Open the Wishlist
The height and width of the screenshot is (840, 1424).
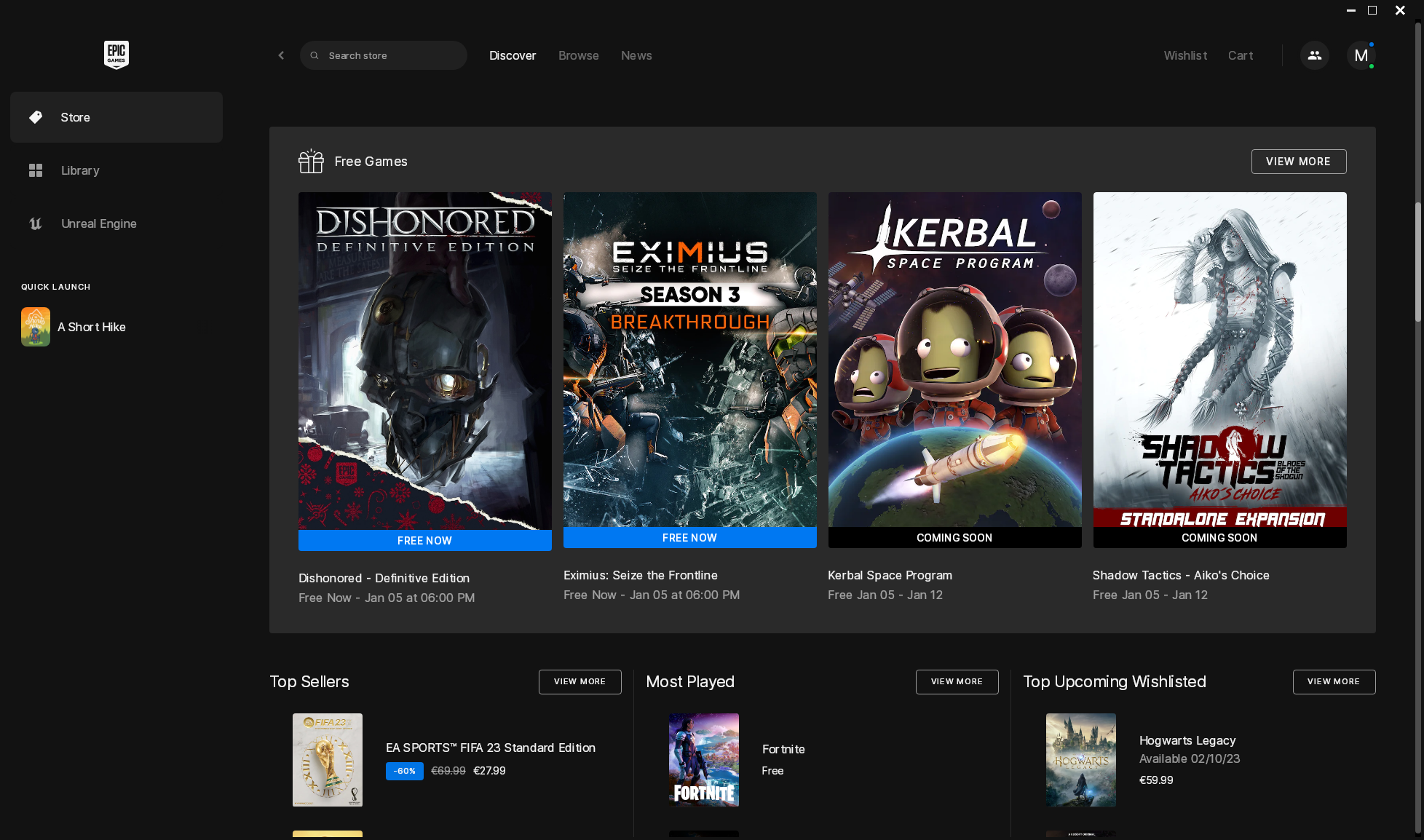[x=1185, y=55]
